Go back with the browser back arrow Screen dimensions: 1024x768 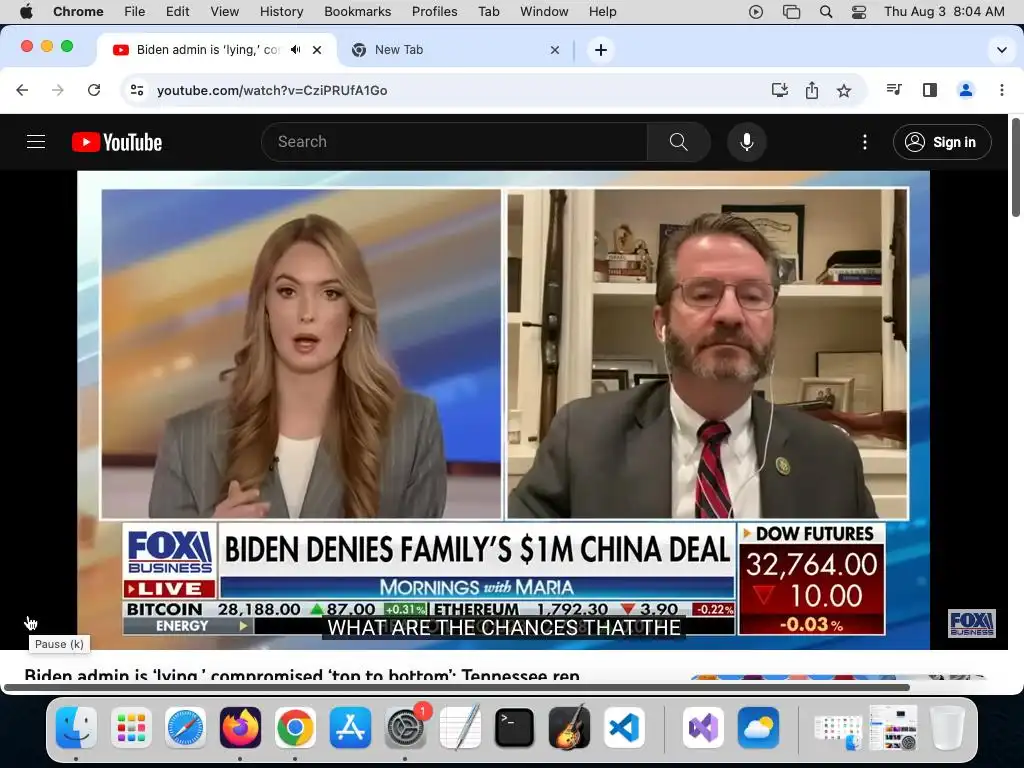tap(22, 90)
